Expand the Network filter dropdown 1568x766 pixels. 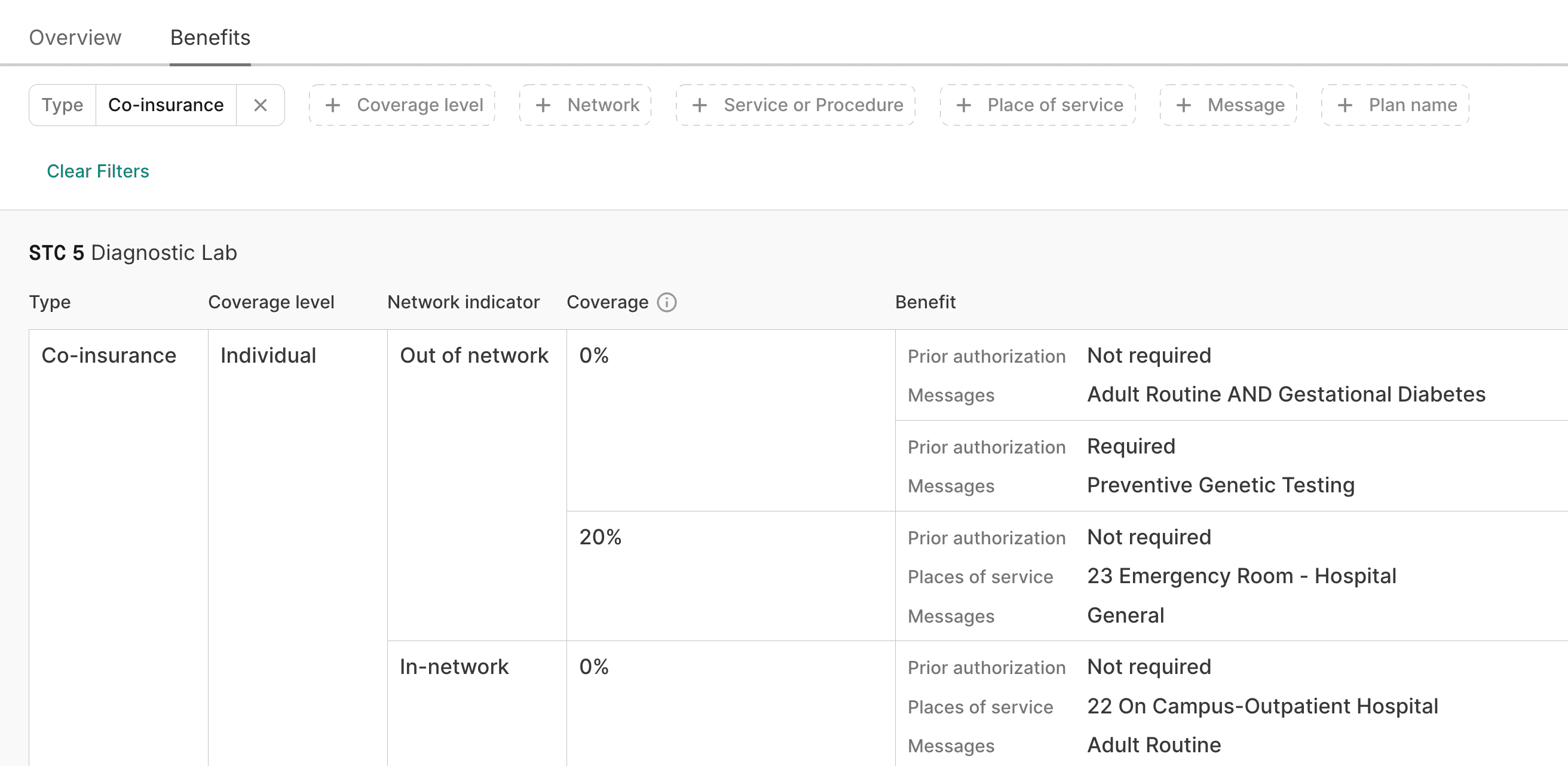click(x=585, y=105)
